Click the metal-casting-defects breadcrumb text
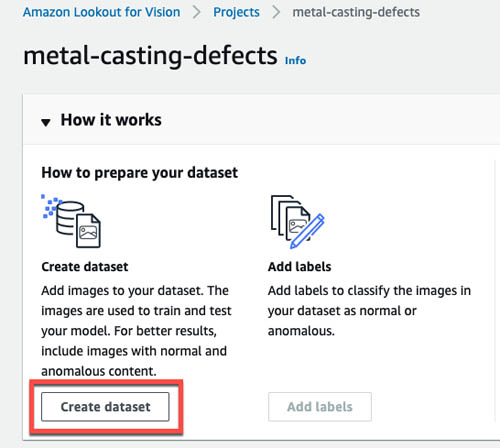This screenshot has height=448, width=500. [356, 12]
